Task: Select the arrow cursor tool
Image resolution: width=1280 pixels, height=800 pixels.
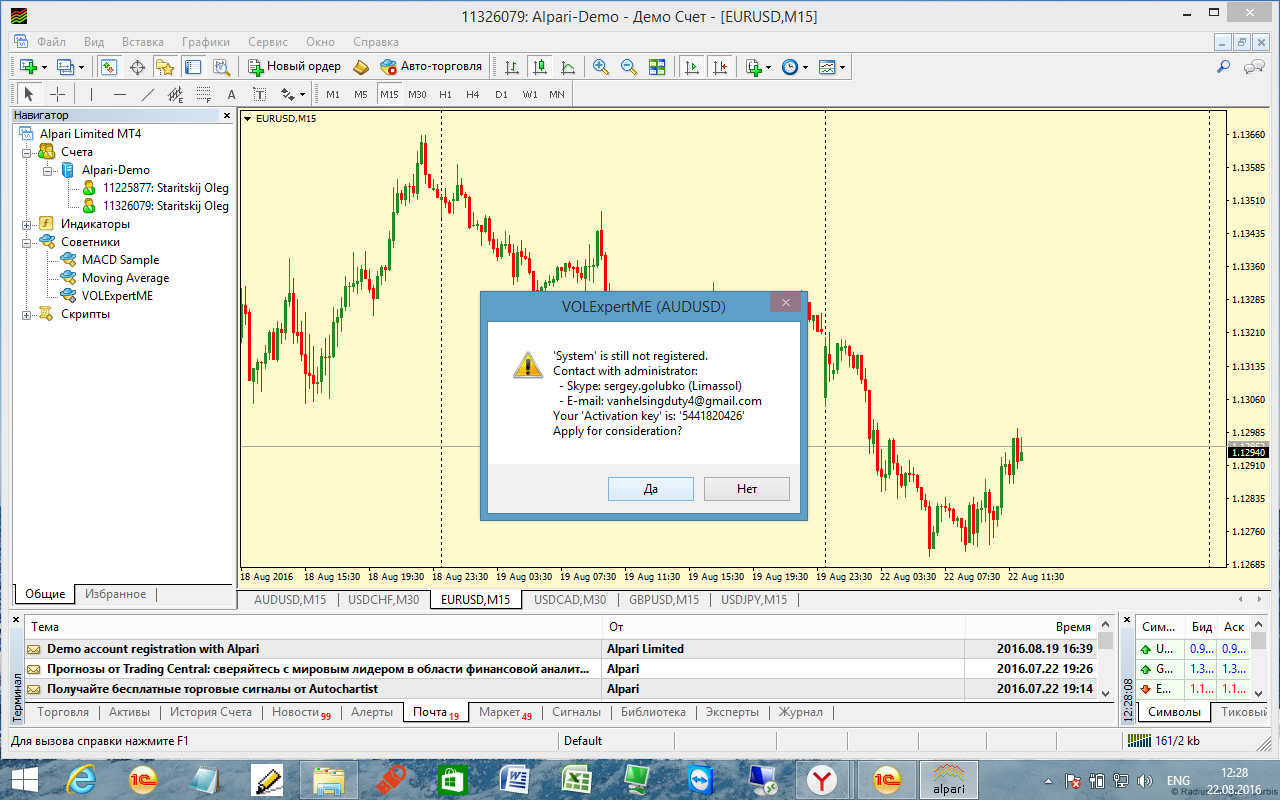Action: pyautogui.click(x=28, y=94)
